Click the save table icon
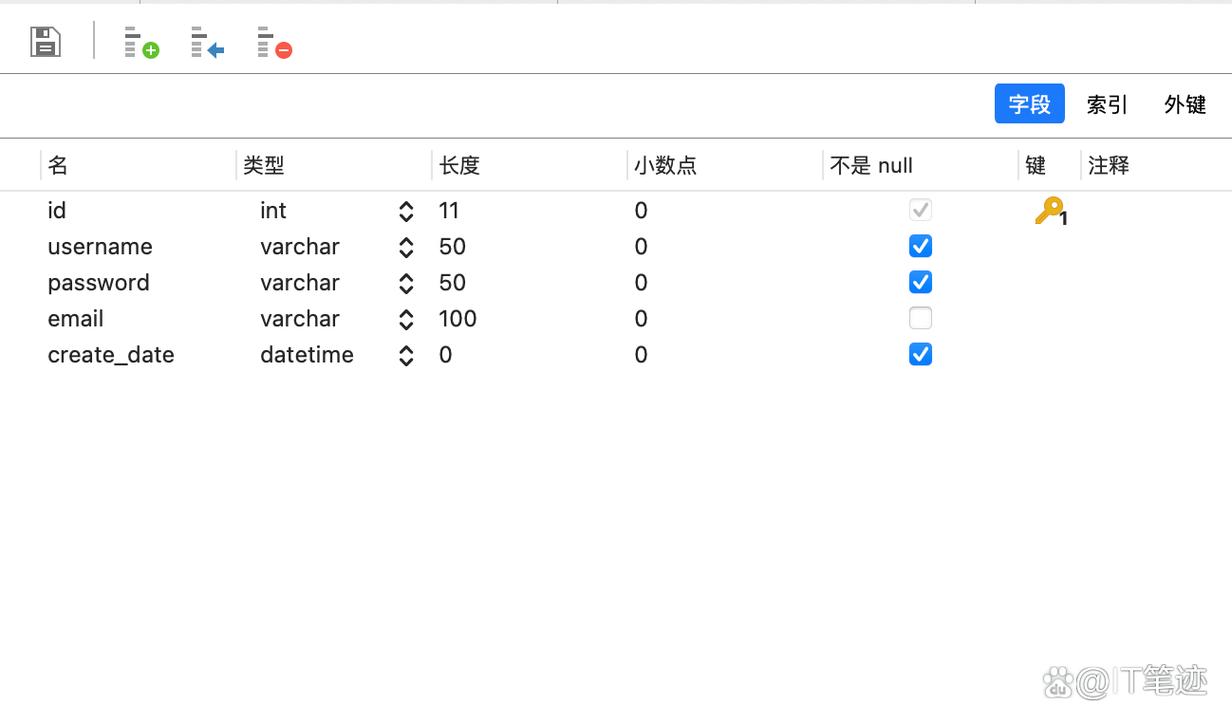This screenshot has width=1232, height=725. [45, 42]
